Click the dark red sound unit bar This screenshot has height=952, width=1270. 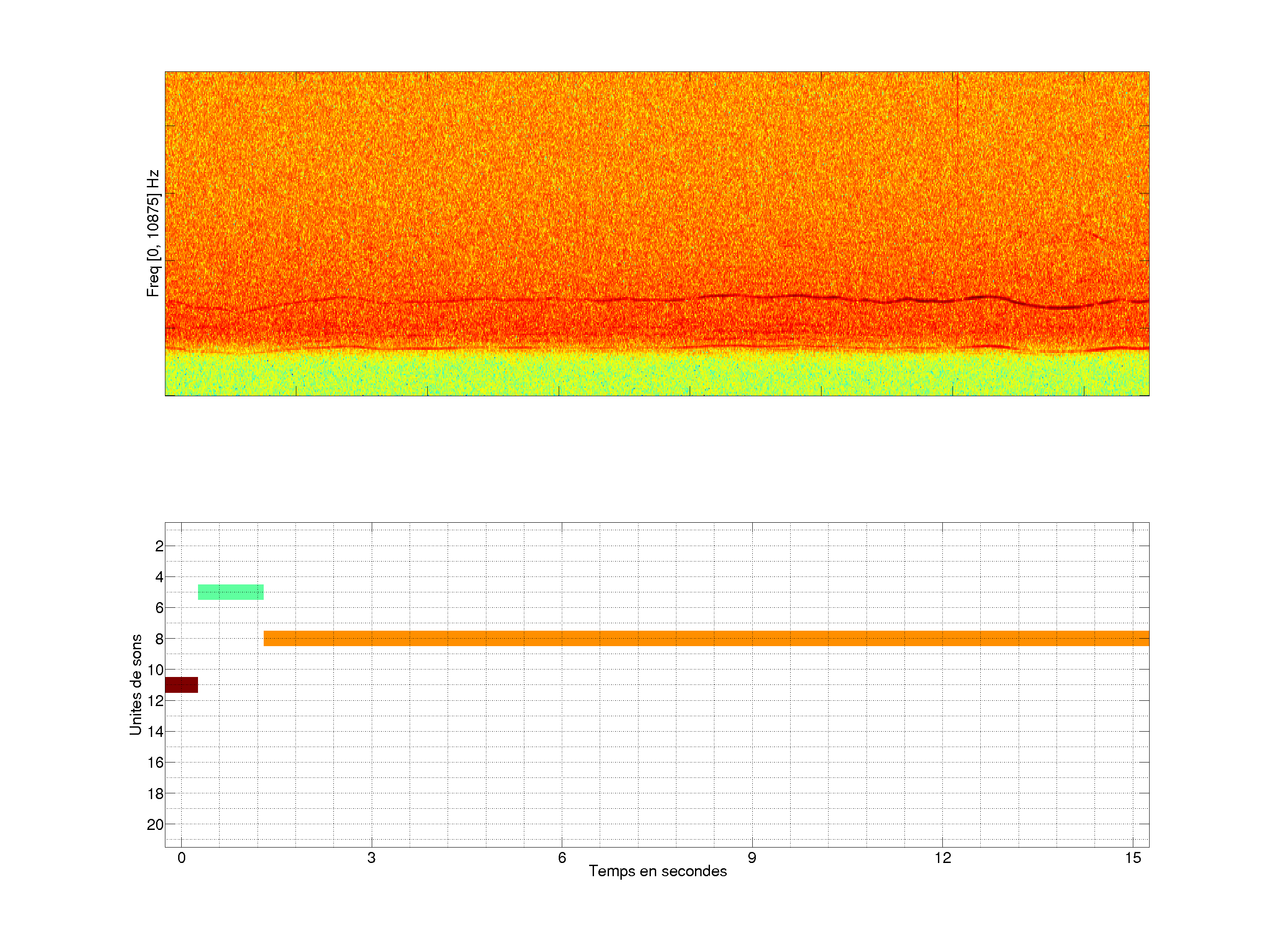181,684
